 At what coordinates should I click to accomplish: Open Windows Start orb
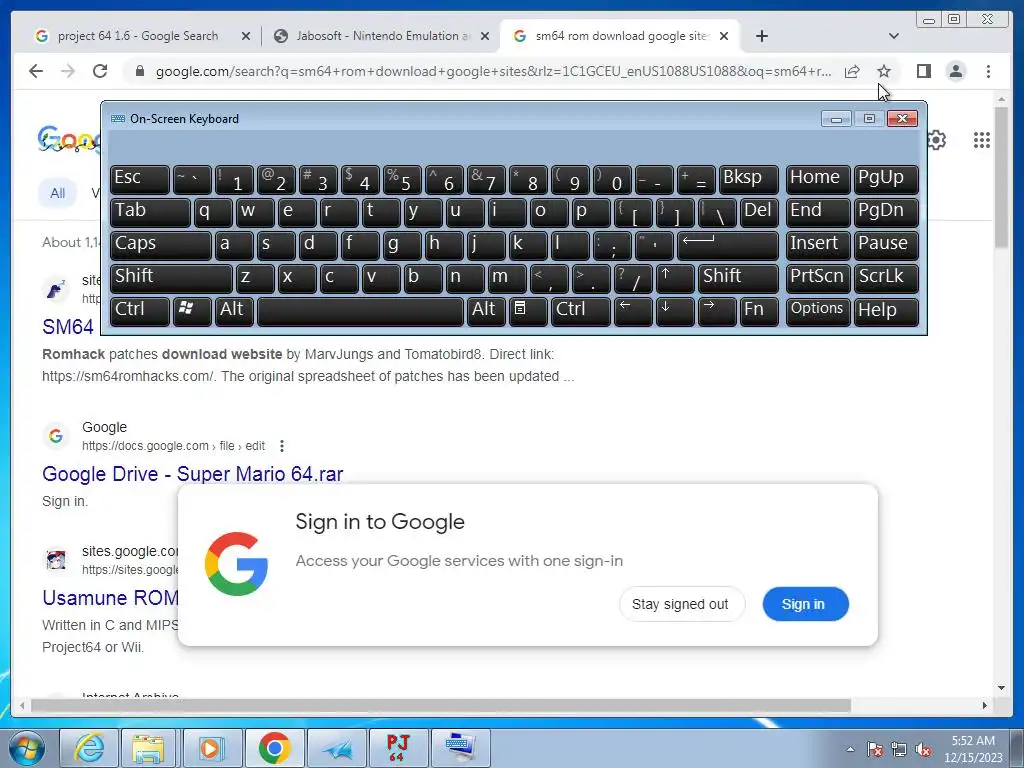point(26,748)
